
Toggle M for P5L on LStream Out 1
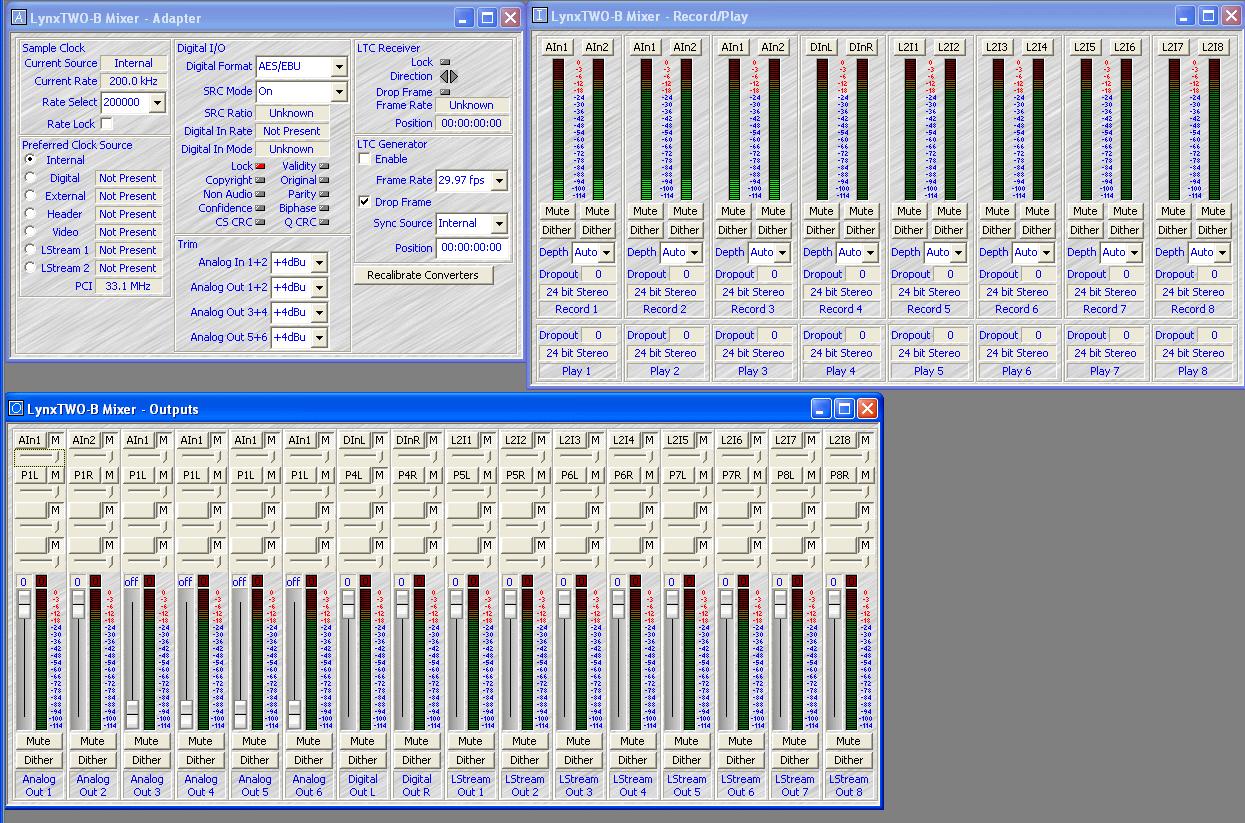[x=488, y=475]
